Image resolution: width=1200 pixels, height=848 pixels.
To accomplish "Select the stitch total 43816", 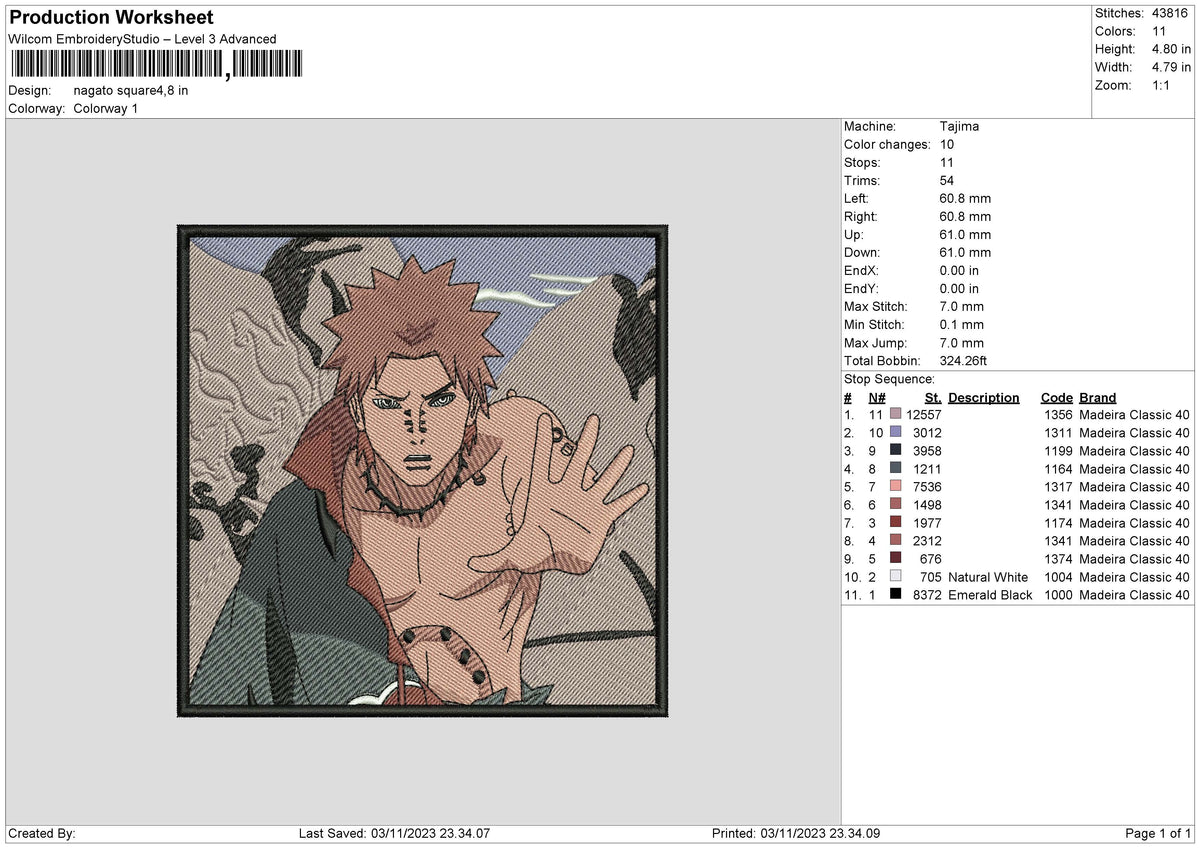I will (x=1172, y=13).
